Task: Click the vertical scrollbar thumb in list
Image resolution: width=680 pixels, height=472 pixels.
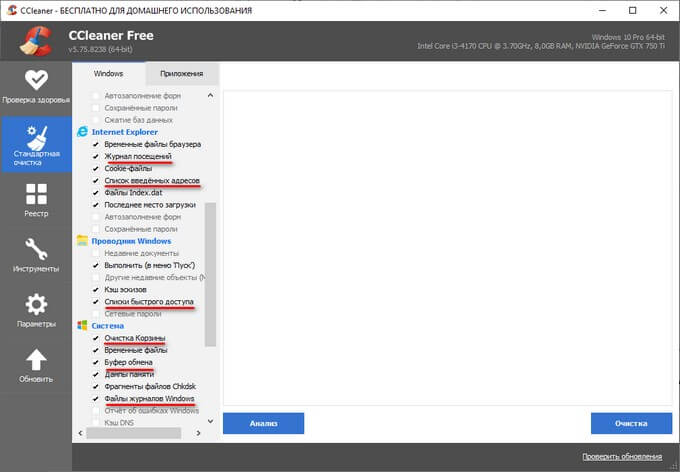Action: [210, 274]
